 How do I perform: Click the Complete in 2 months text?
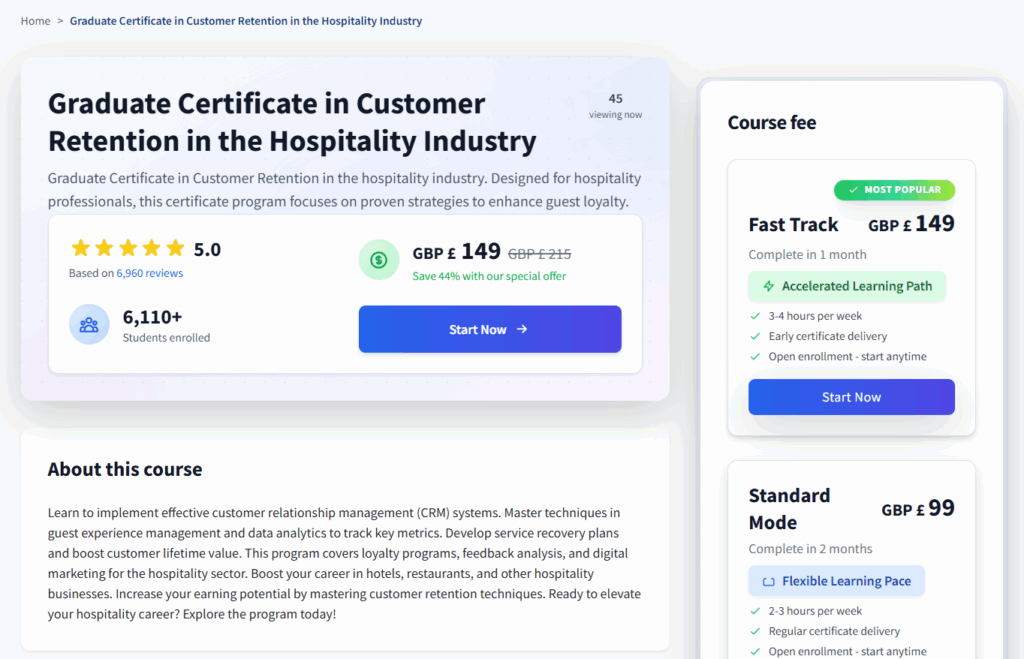pos(810,549)
